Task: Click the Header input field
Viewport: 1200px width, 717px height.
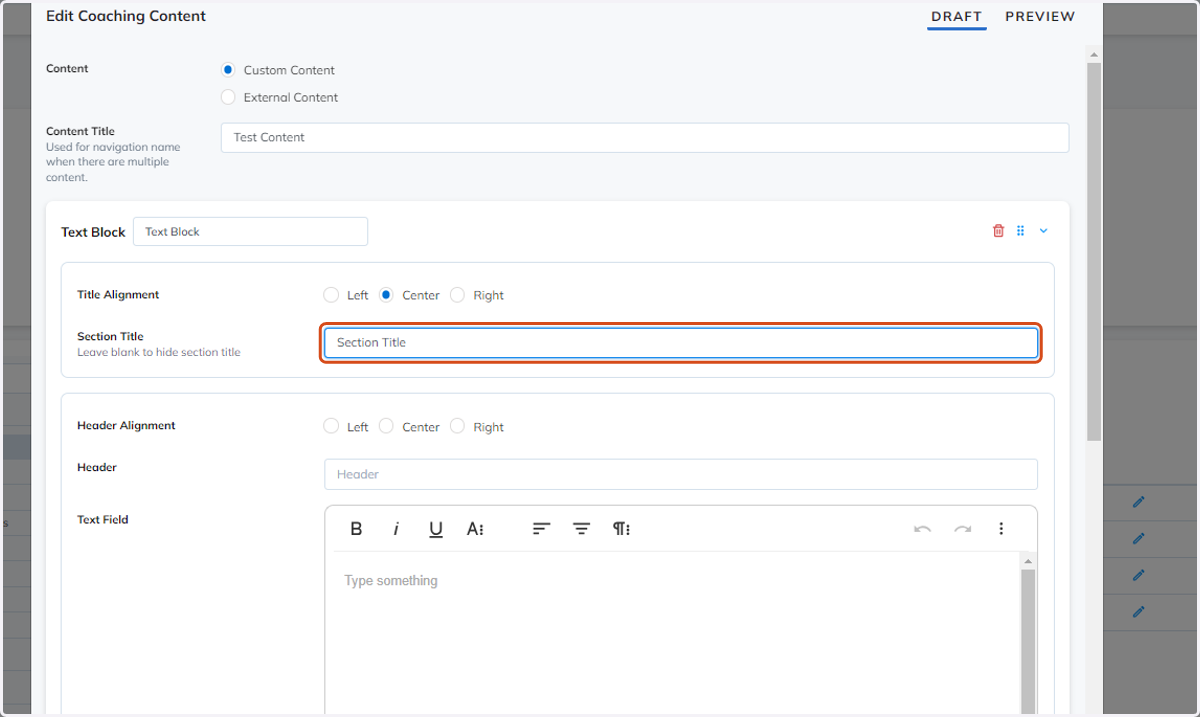Action: [681, 474]
